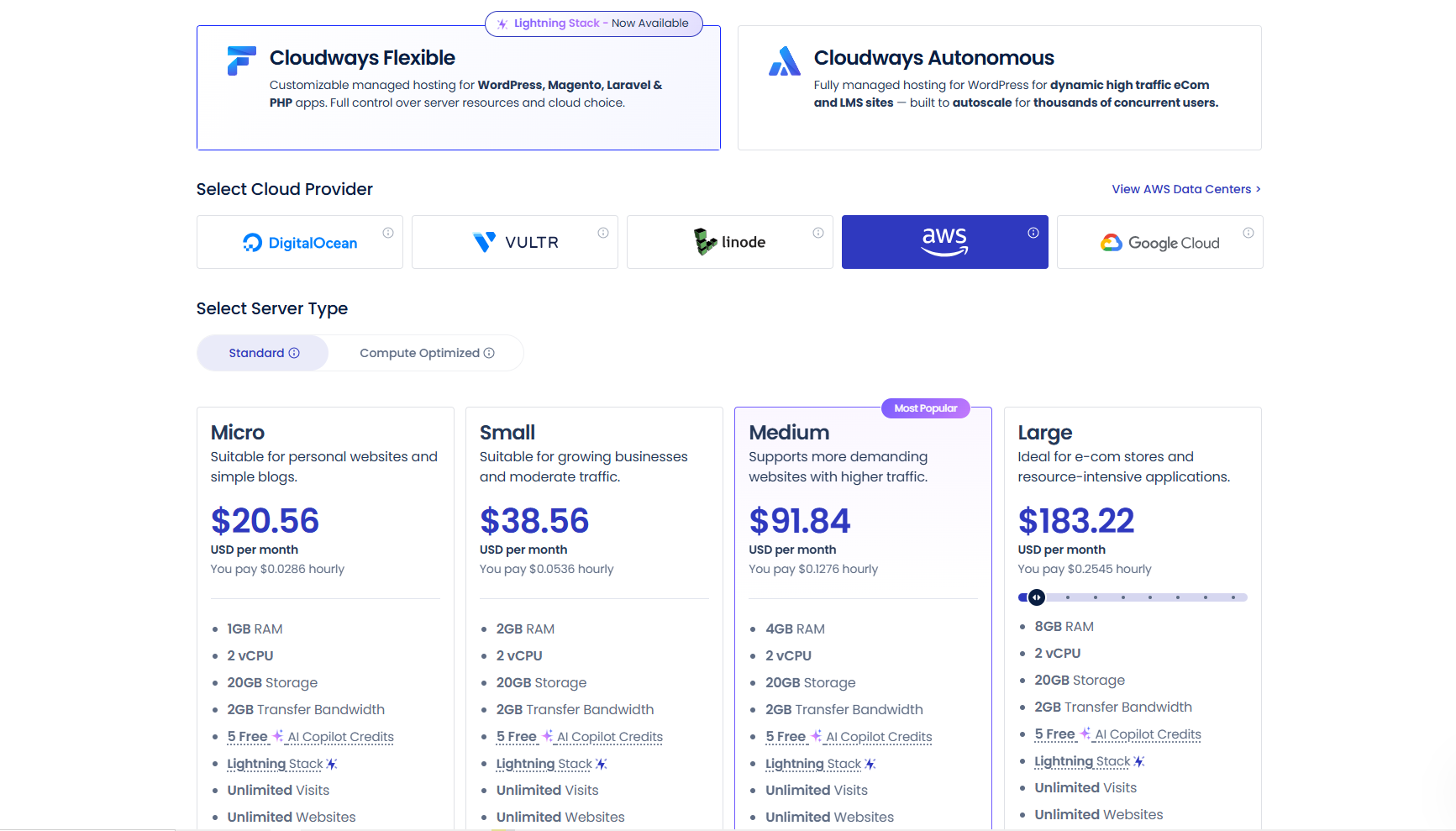Open View AWS Data Centers link
This screenshot has width=1456, height=831.
tap(1186, 189)
